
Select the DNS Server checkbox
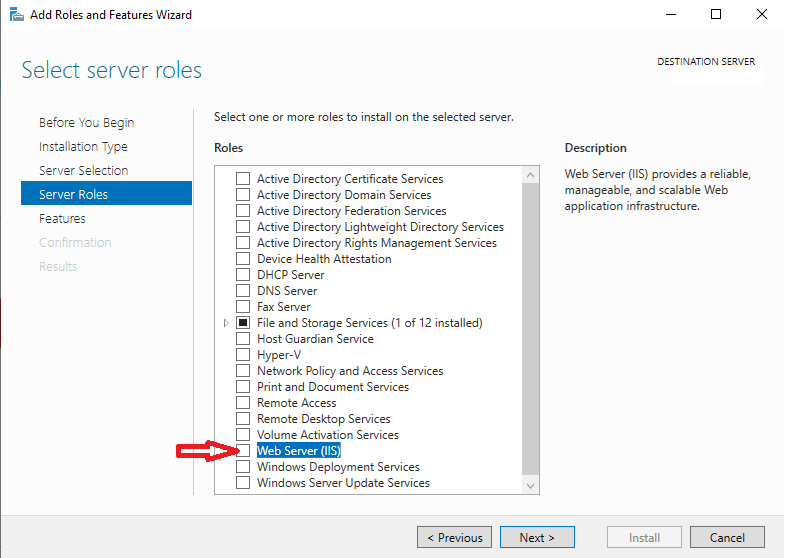point(243,291)
